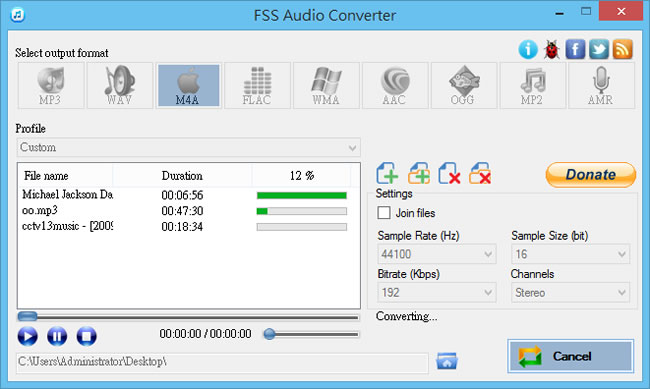Open the Facebook icon
650x389 pixels.
[x=575, y=50]
